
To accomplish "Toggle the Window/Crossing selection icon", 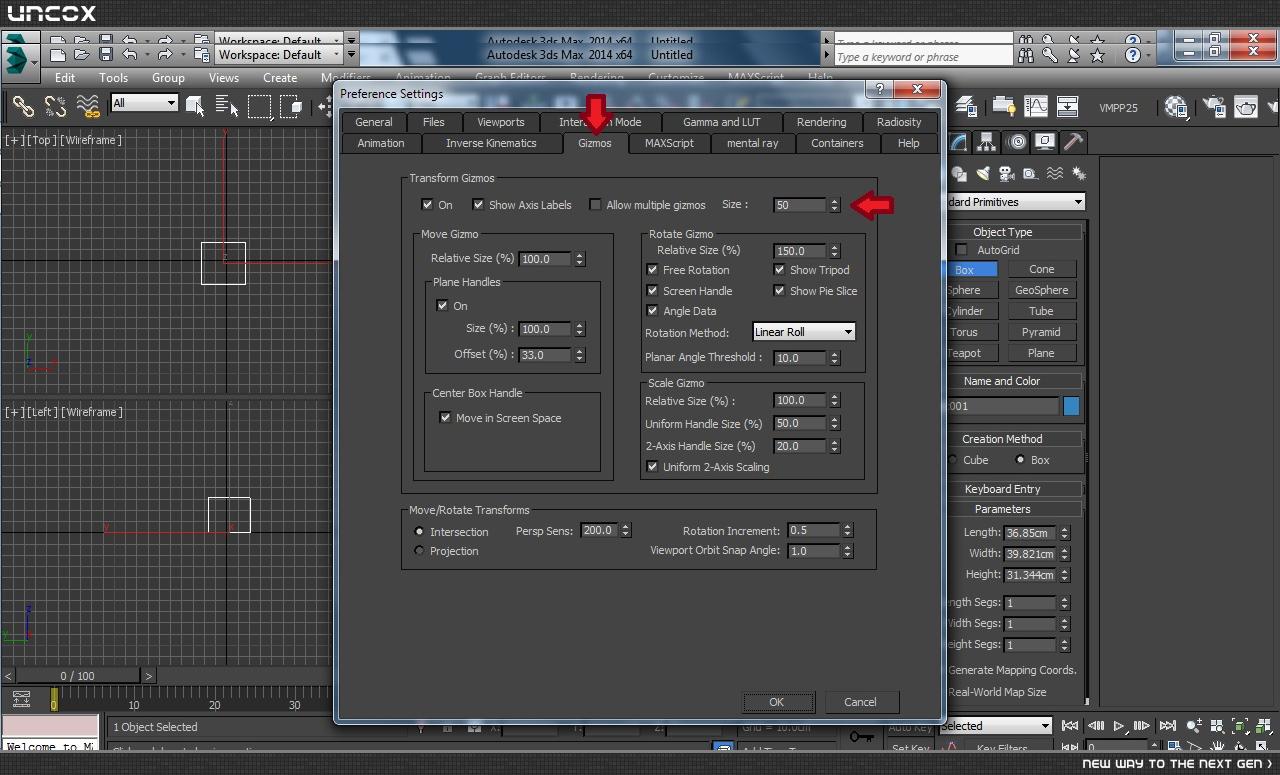I will coord(291,106).
